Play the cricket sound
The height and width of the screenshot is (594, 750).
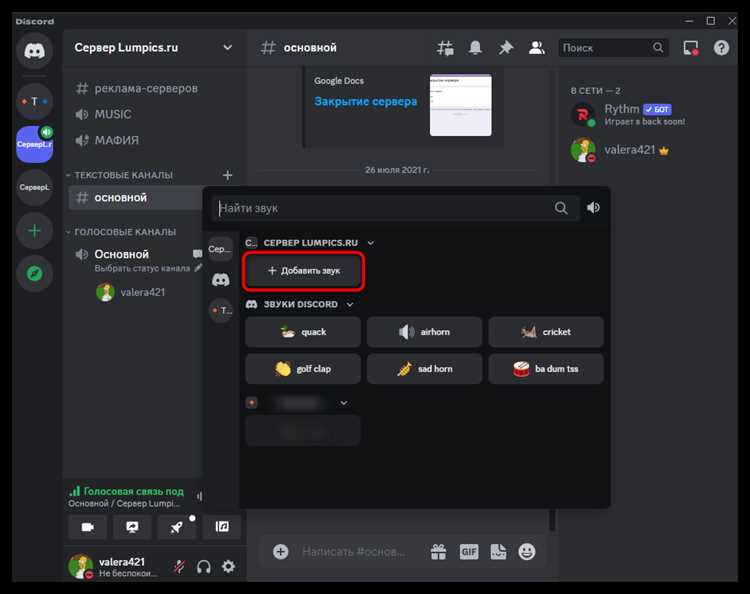546,332
